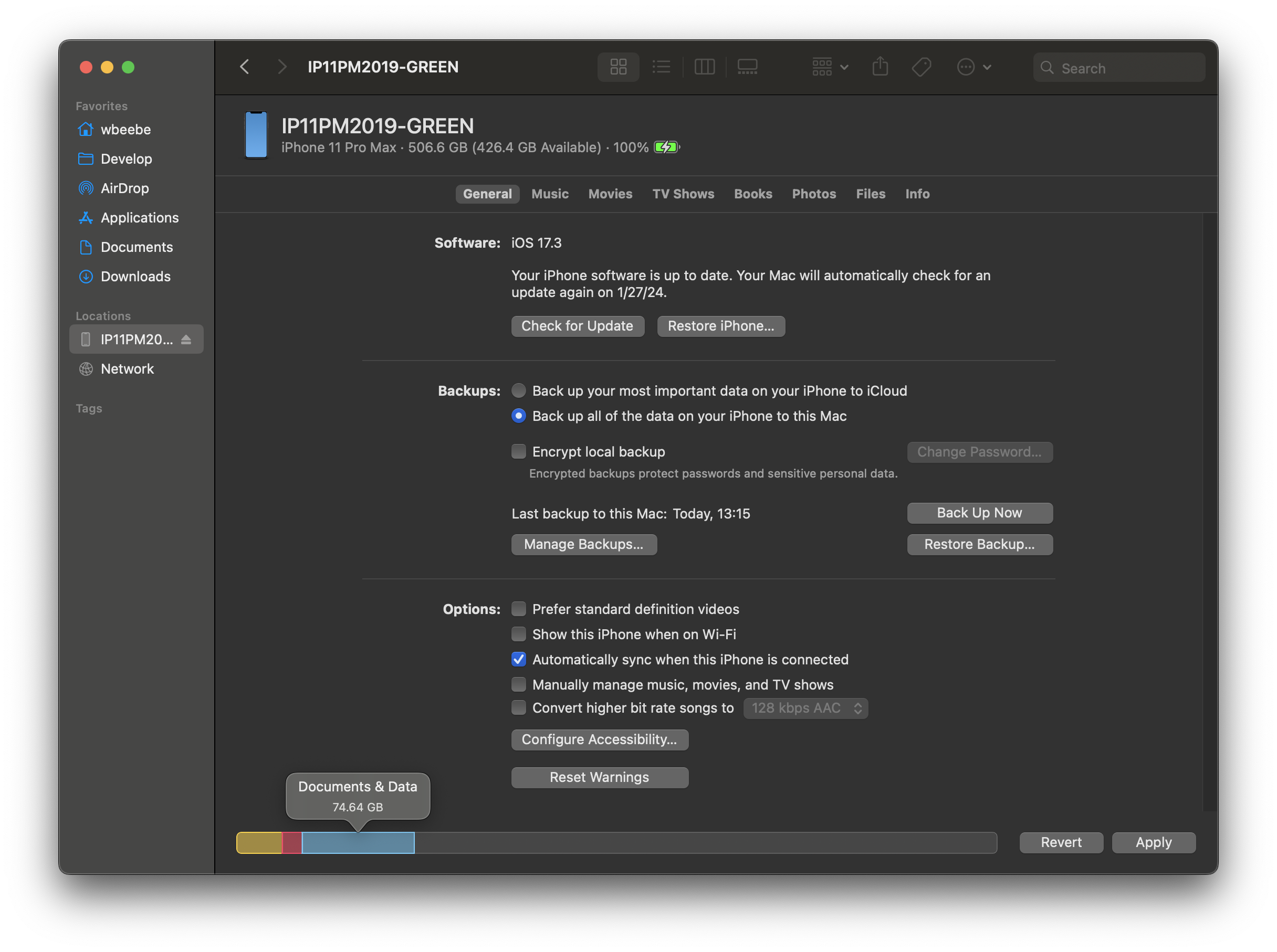Enable Encrypt local backup checkbox
The image size is (1277, 952).
click(518, 451)
